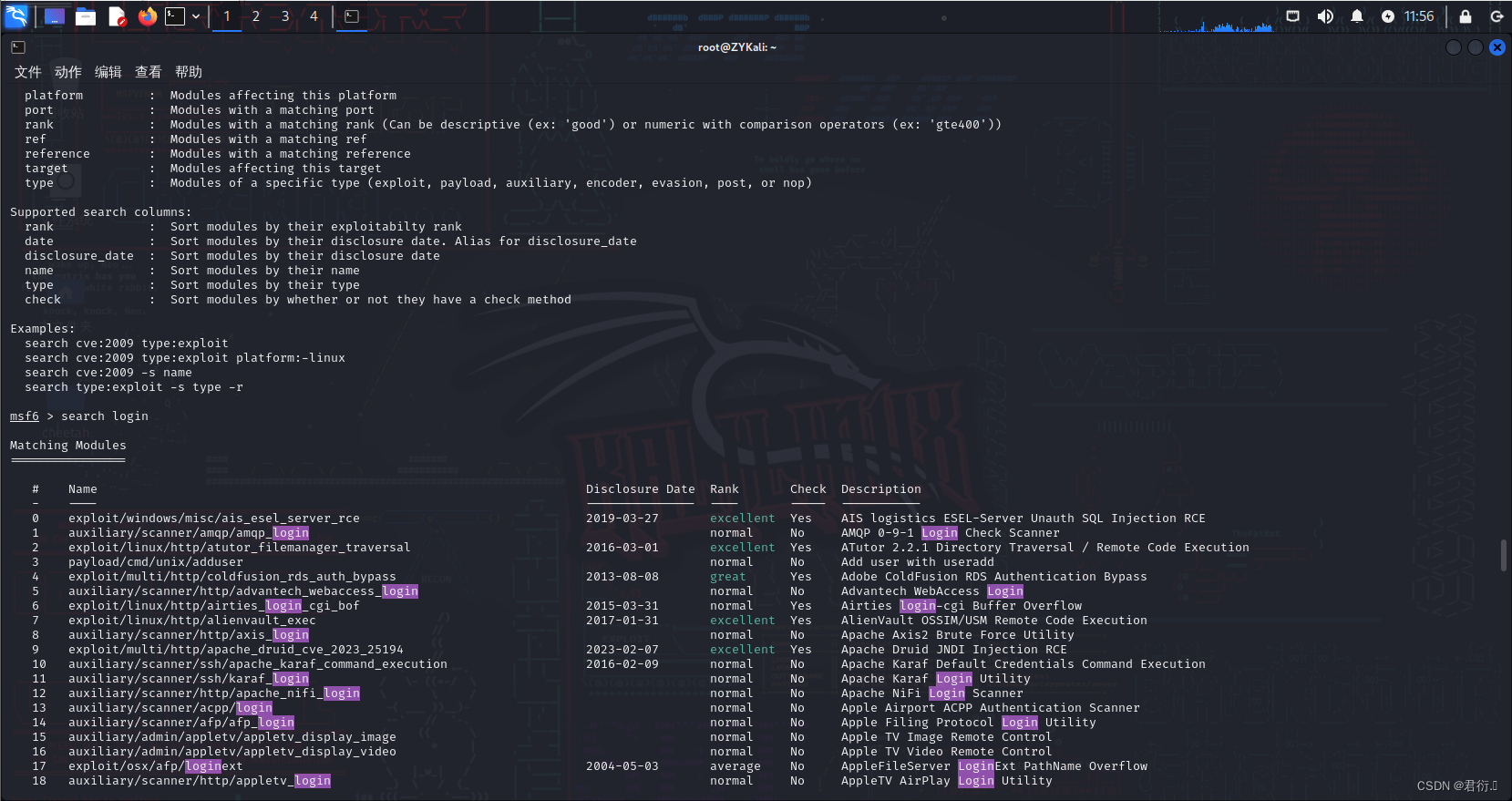Image resolution: width=1512 pixels, height=801 pixels.
Task: Click the terminal vertical scrollbar thumb
Action: tap(1504, 555)
